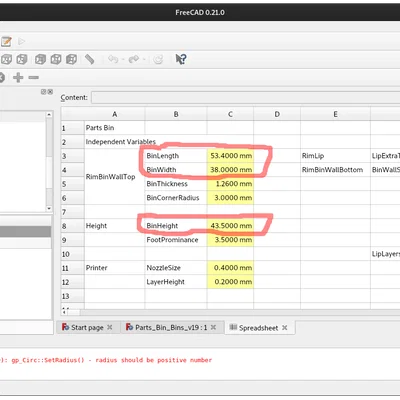Viewport: 400px width, 400px height.
Task: Click the left panel scrollbar down arrow
Action: pos(49,208)
